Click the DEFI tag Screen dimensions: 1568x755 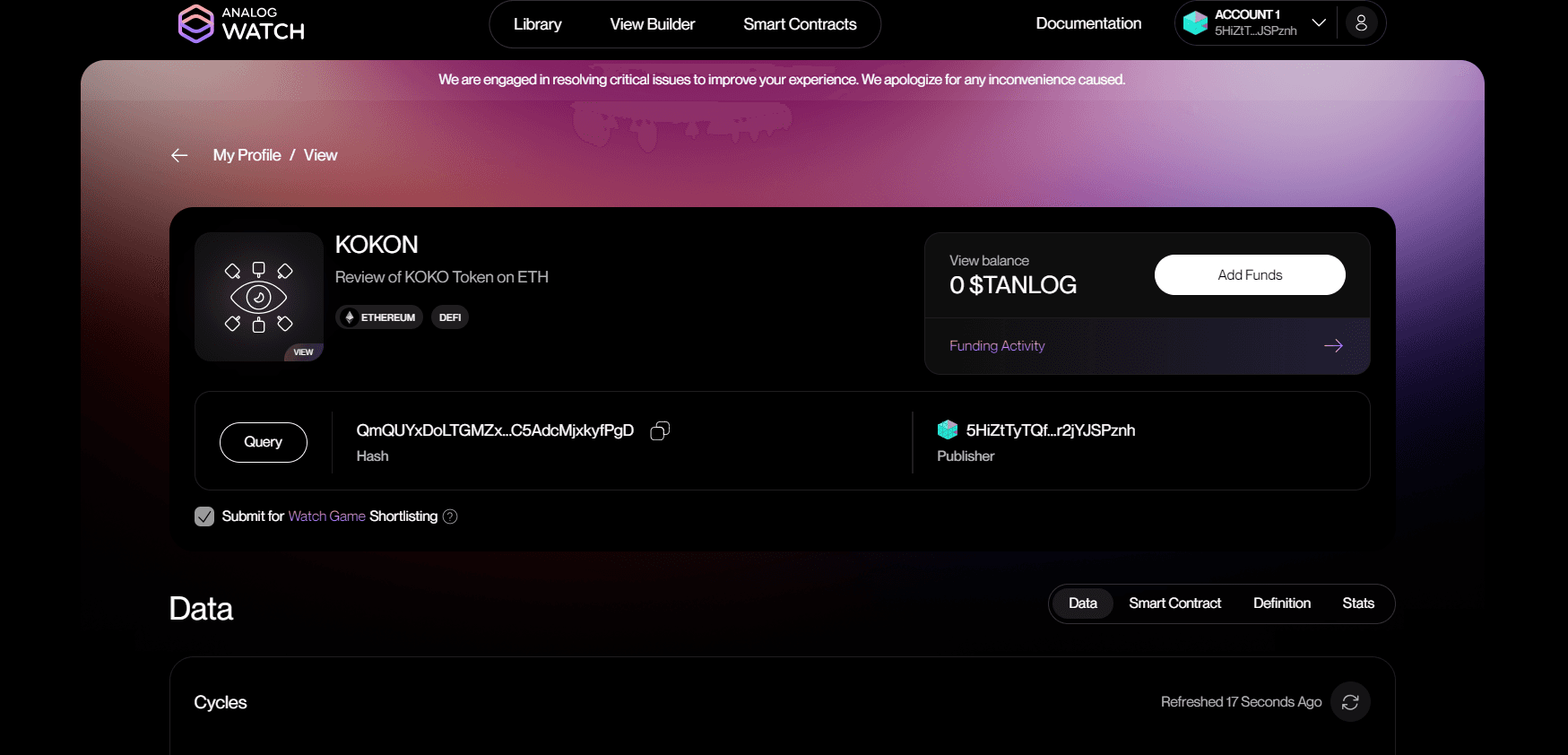point(450,317)
